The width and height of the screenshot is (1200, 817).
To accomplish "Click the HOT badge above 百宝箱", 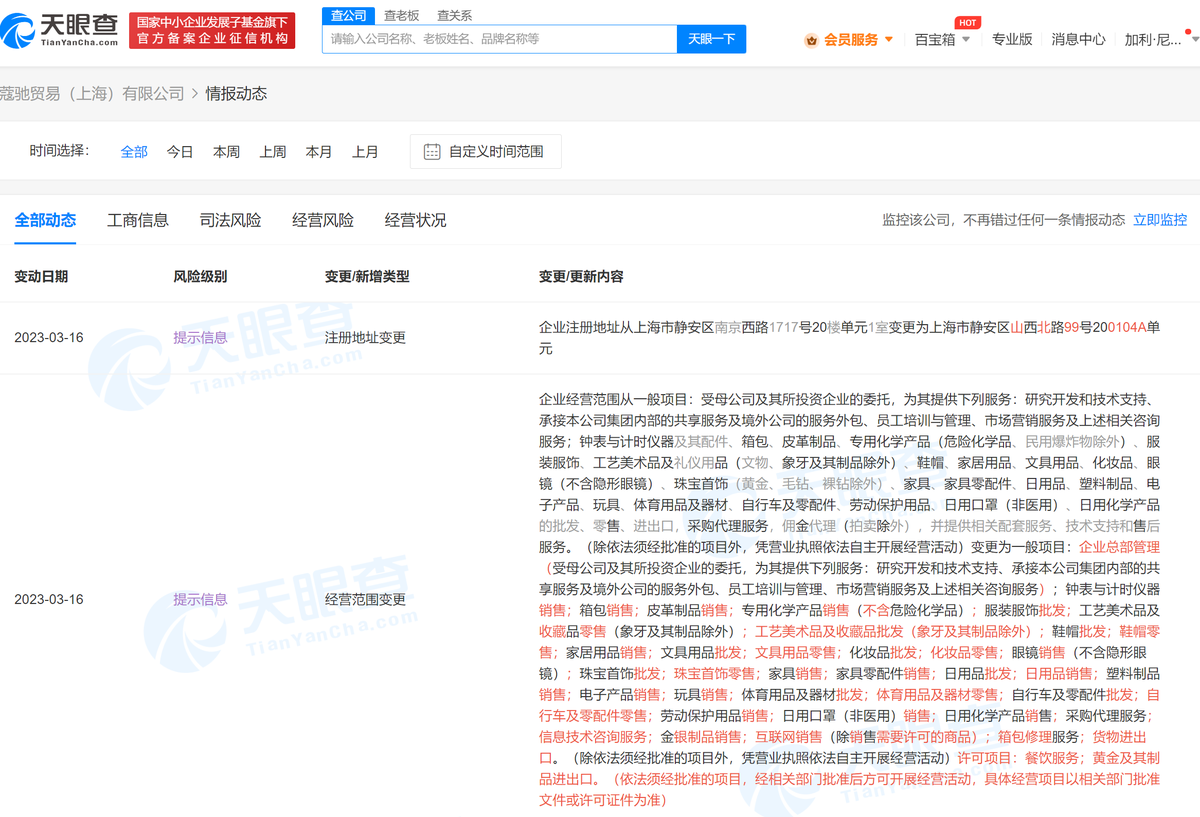I will point(967,22).
